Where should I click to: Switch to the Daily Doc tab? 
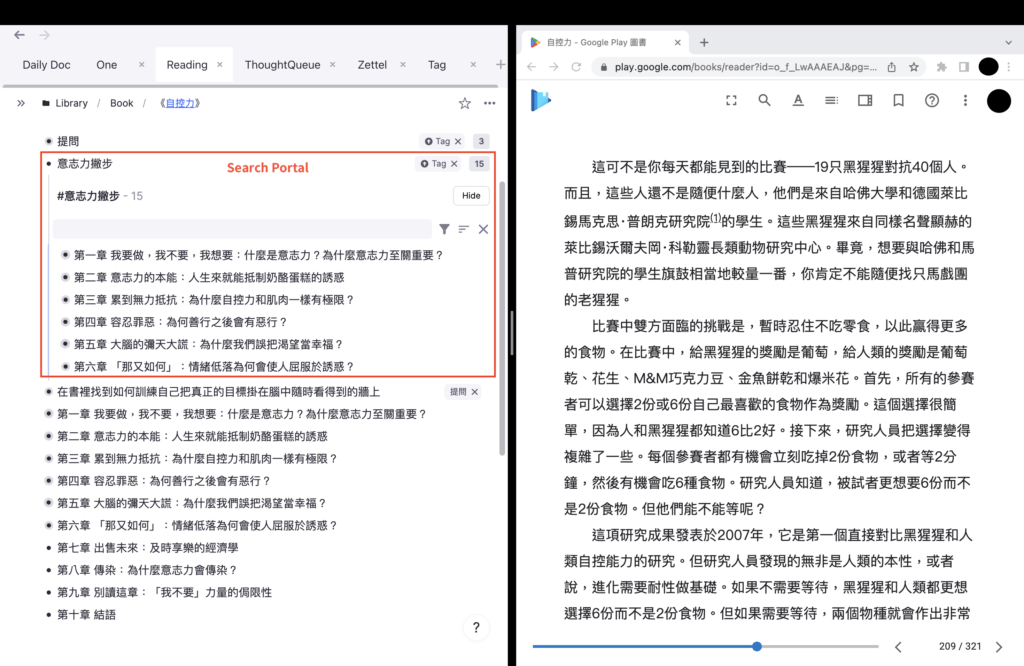point(45,64)
